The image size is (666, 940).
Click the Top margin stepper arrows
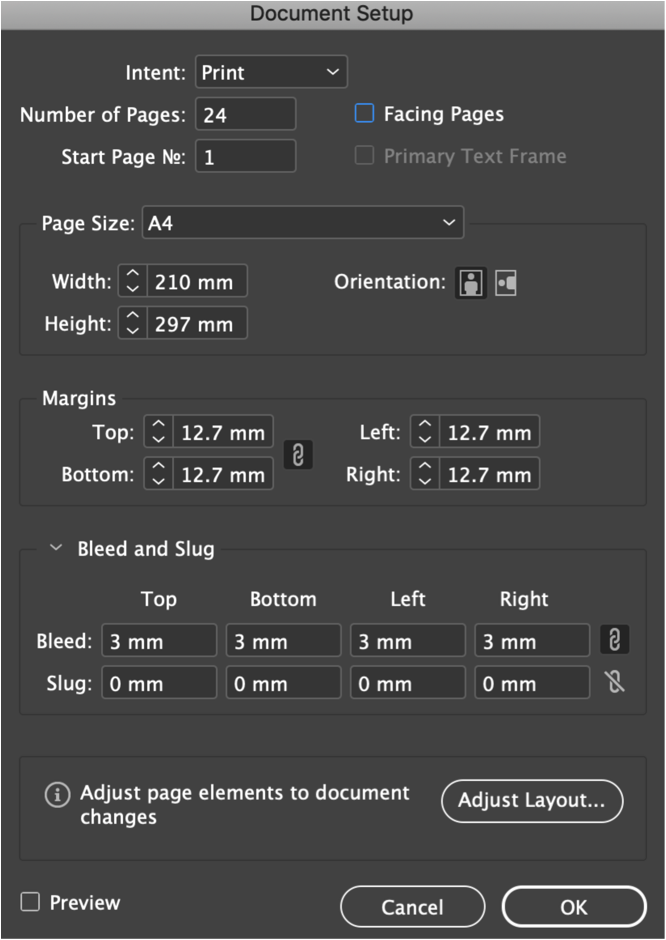(158, 432)
